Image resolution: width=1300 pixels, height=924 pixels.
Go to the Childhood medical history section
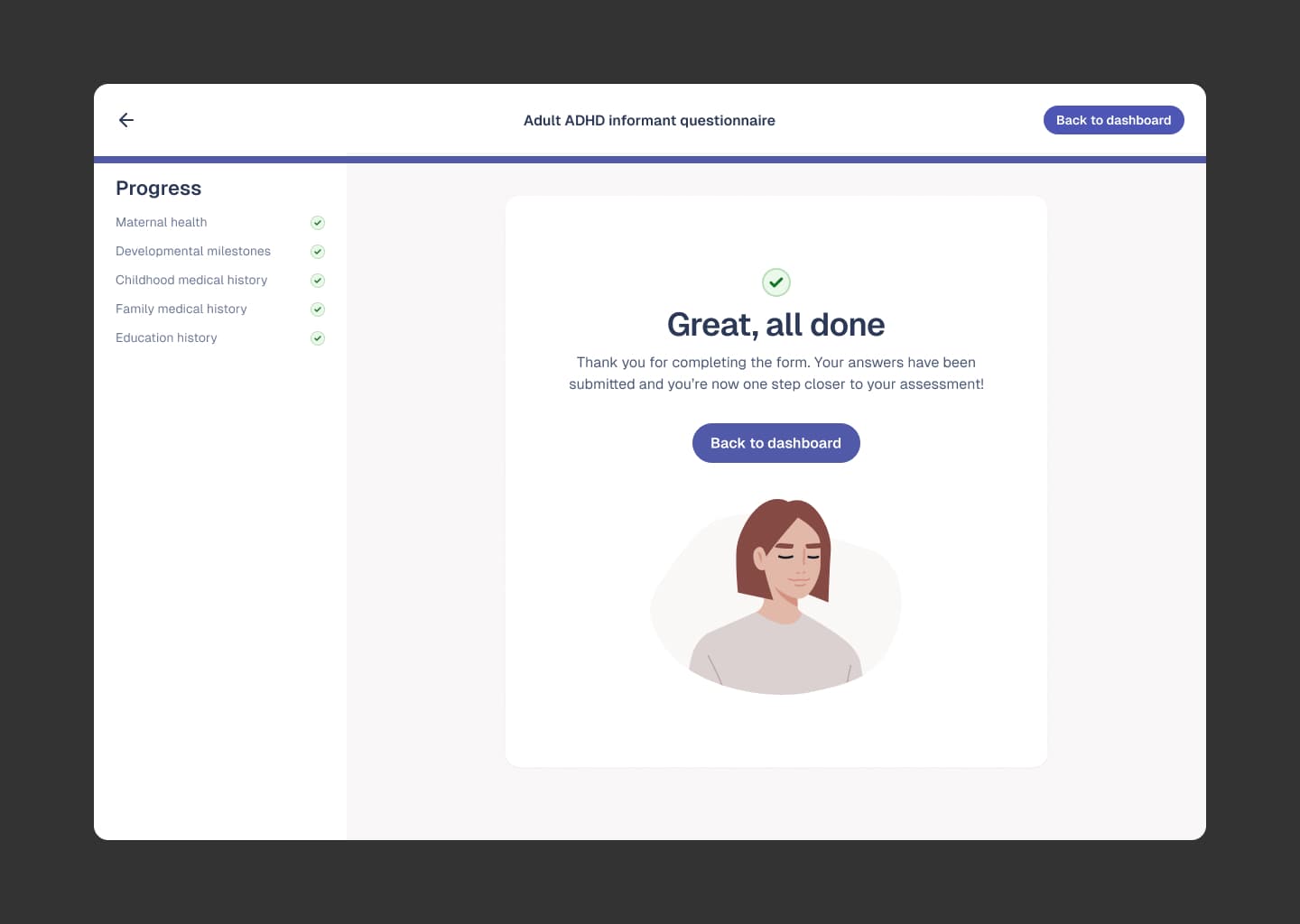pos(191,280)
